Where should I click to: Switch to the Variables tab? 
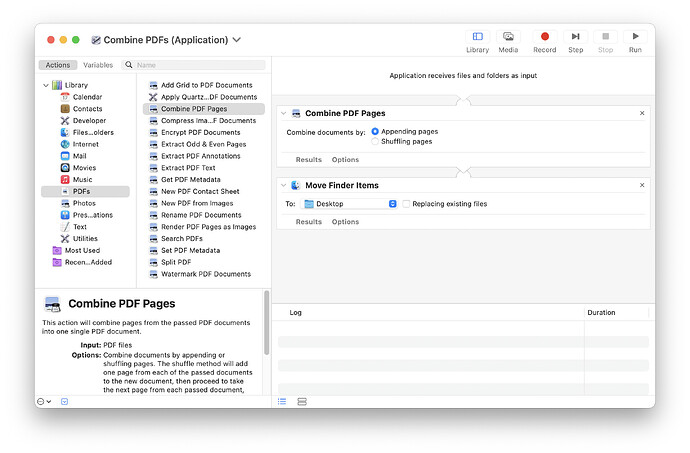point(97,65)
